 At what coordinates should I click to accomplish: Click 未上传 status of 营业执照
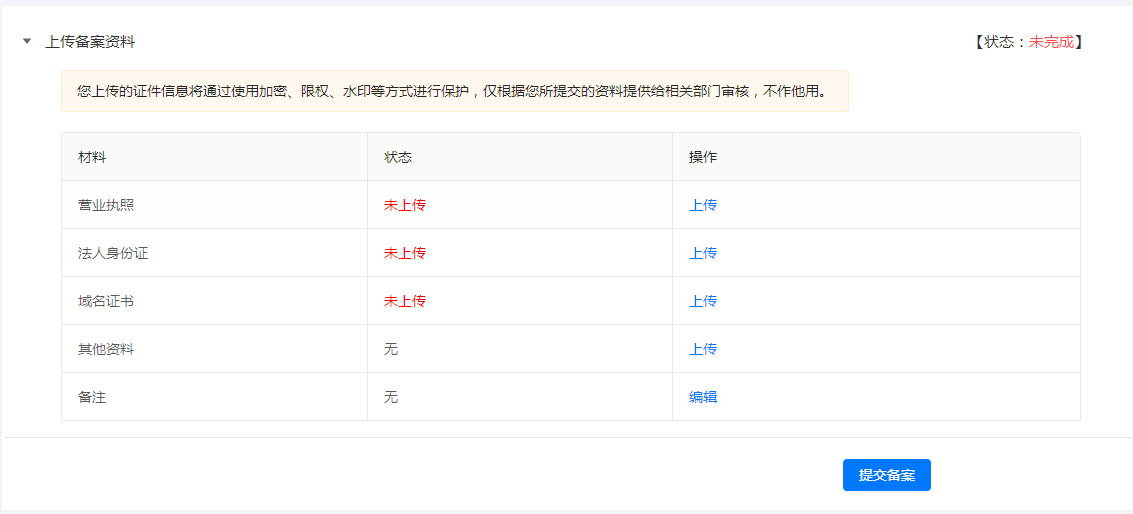pos(405,205)
